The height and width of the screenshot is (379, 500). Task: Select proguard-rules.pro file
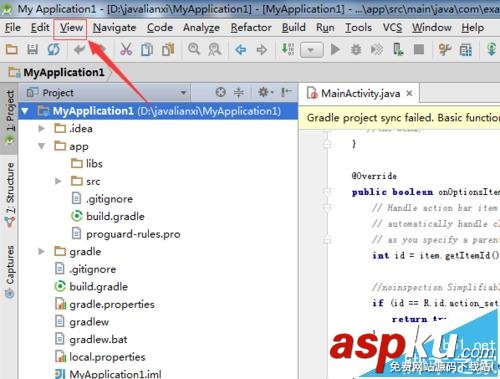click(x=126, y=234)
